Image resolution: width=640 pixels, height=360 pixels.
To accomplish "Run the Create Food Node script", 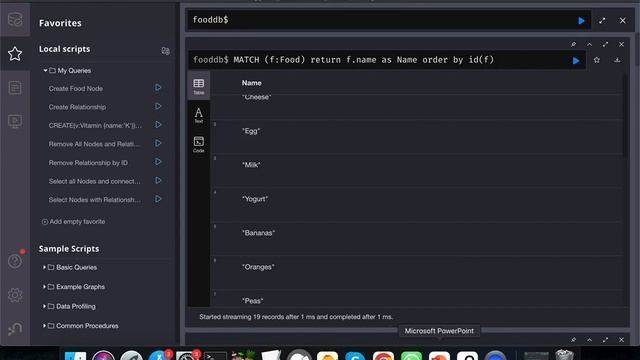I will pyautogui.click(x=158, y=87).
